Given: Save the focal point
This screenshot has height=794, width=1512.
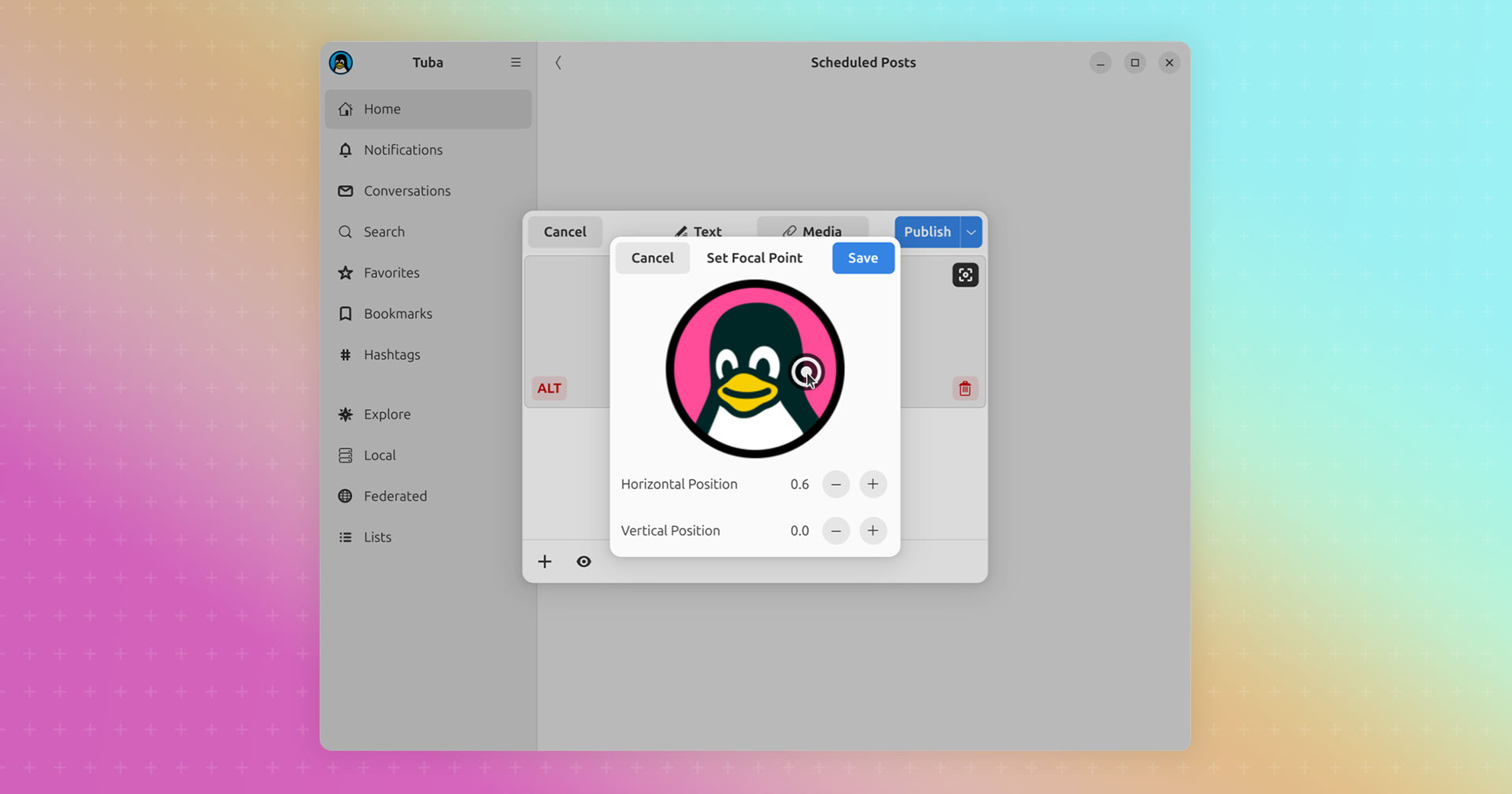Looking at the screenshot, I should tap(863, 258).
